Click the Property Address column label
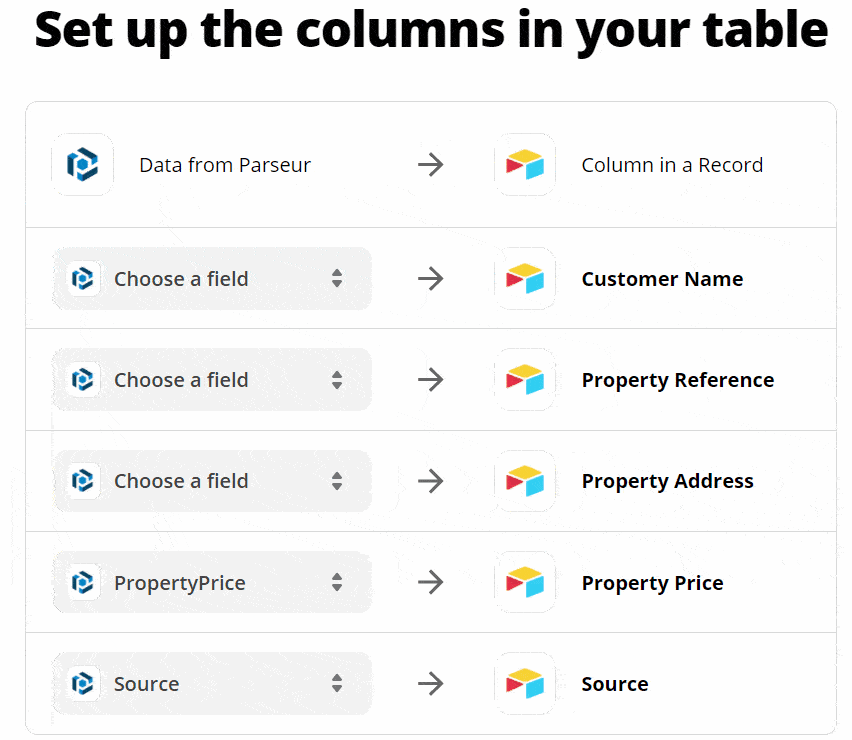 click(667, 480)
